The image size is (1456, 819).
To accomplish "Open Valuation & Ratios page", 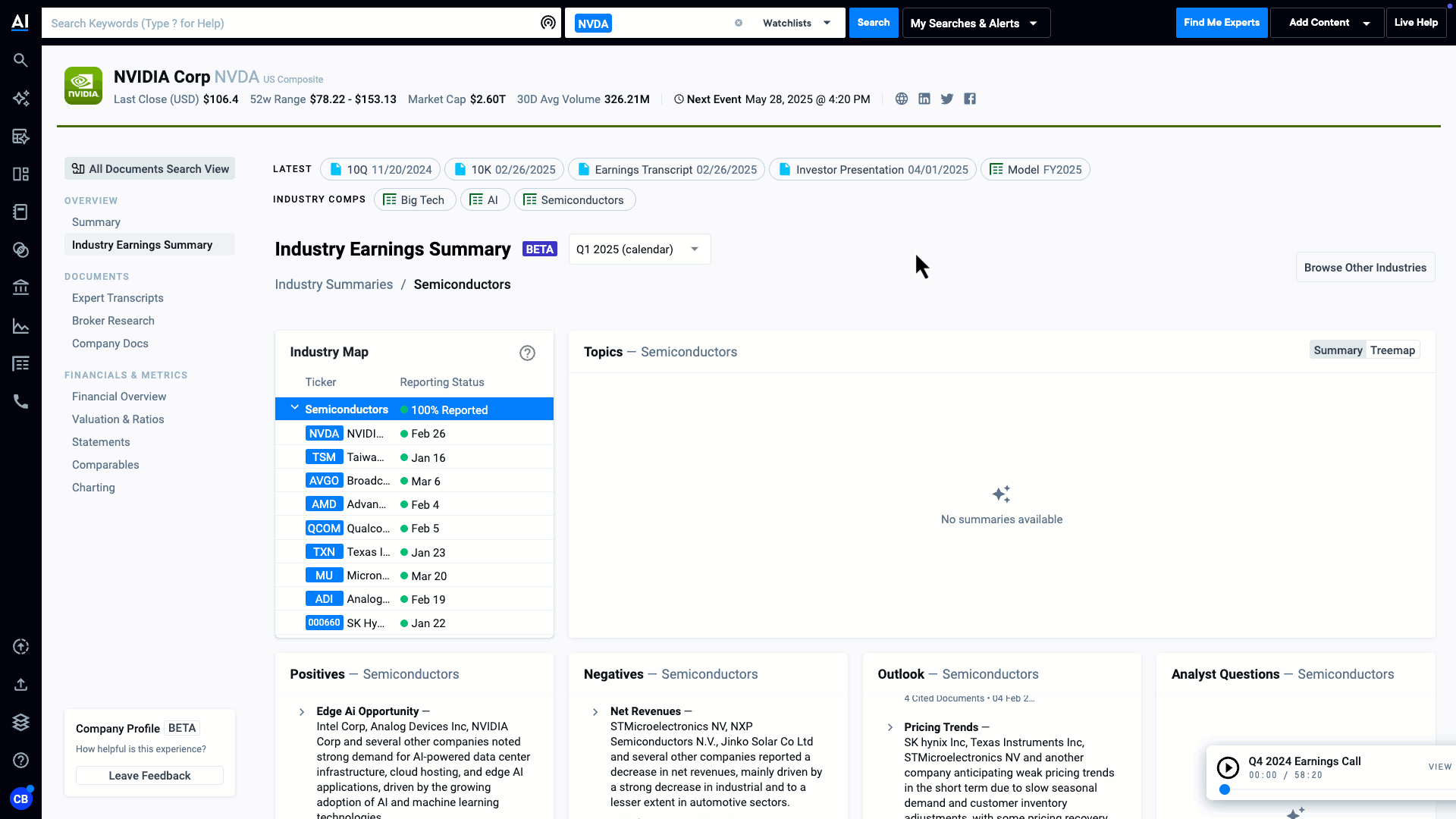I will coord(118,419).
